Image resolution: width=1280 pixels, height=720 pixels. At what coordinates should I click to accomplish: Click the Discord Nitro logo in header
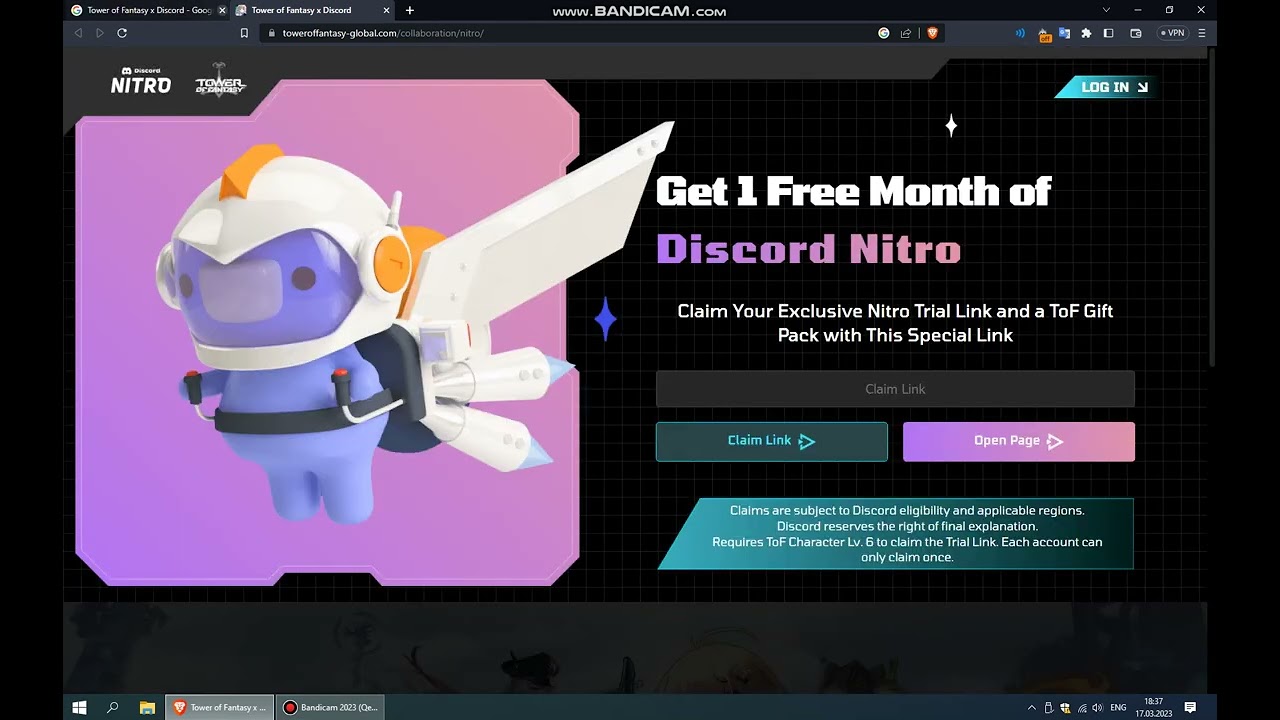(141, 82)
